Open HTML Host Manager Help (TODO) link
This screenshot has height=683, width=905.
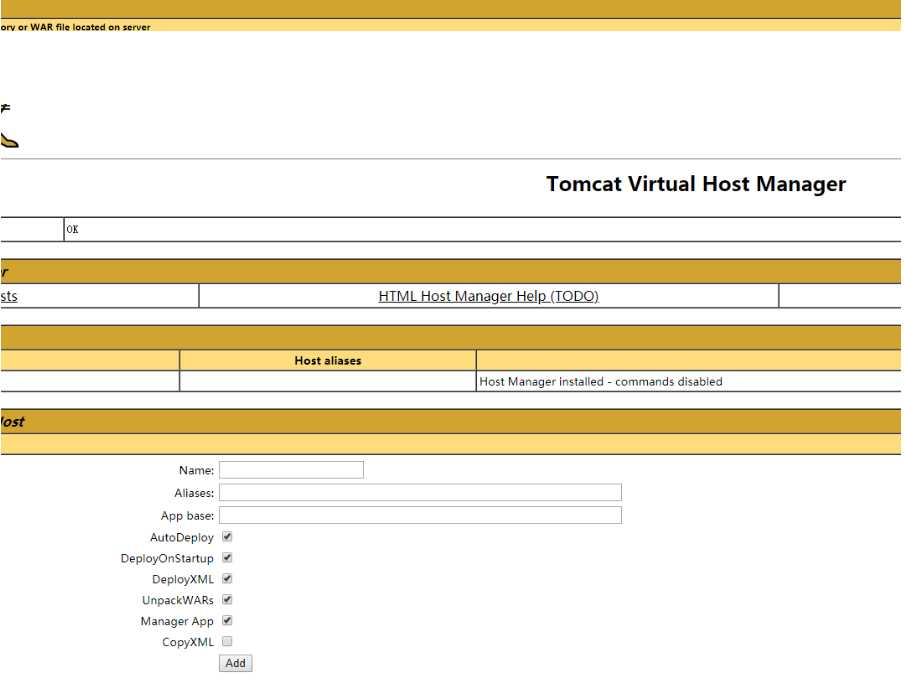coord(488,296)
